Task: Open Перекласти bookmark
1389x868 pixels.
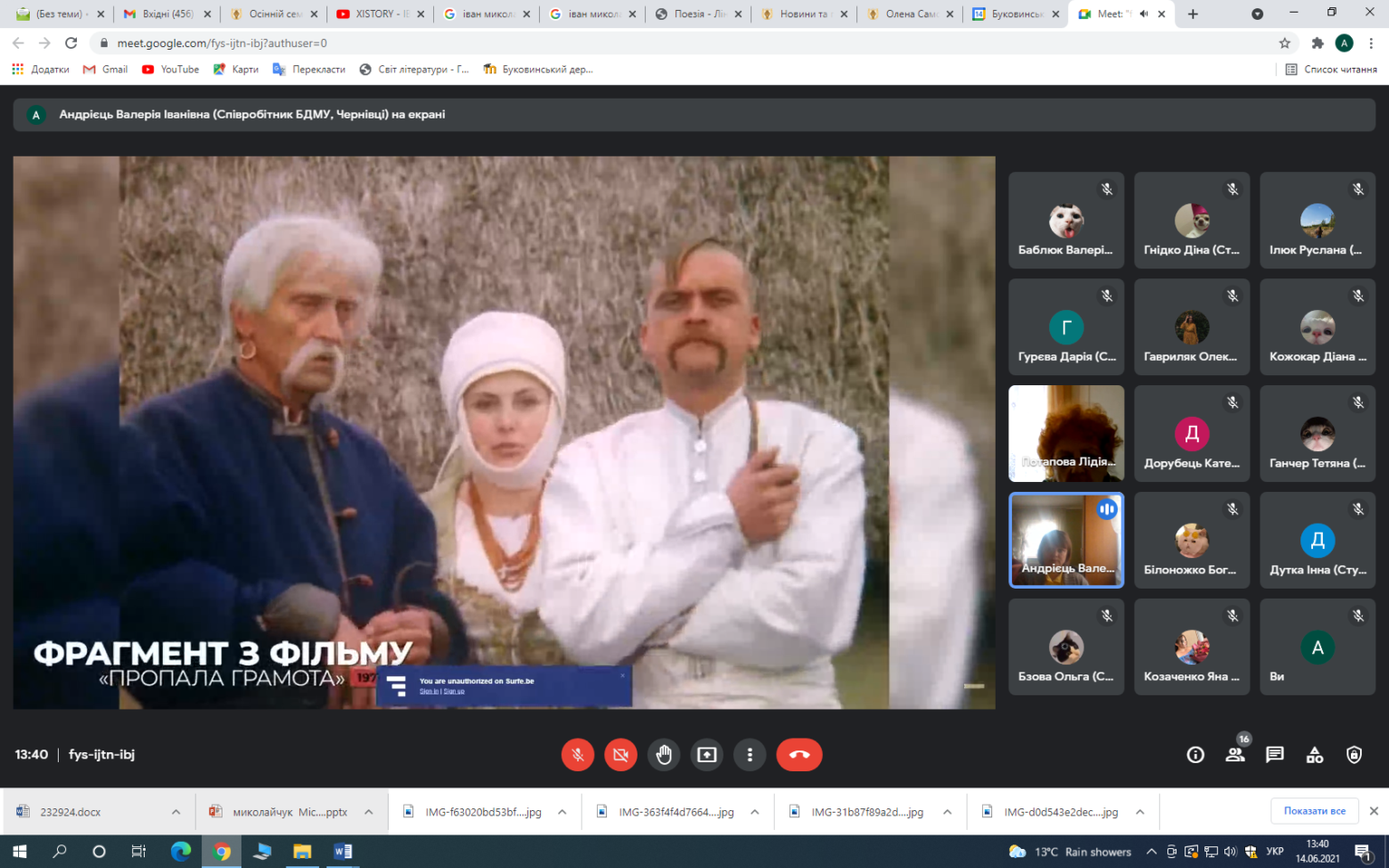Action: tap(308, 69)
